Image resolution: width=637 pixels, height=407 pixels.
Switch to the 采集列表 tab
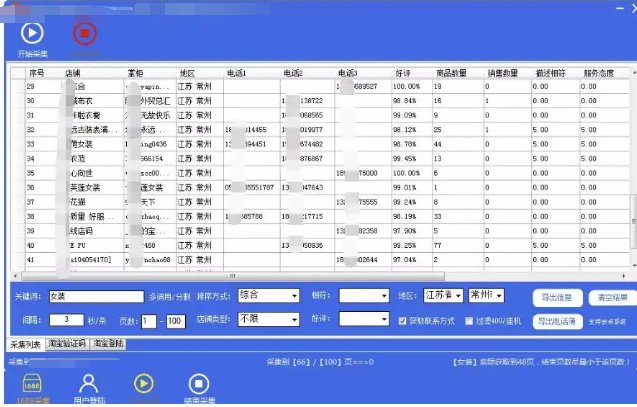click(x=23, y=344)
